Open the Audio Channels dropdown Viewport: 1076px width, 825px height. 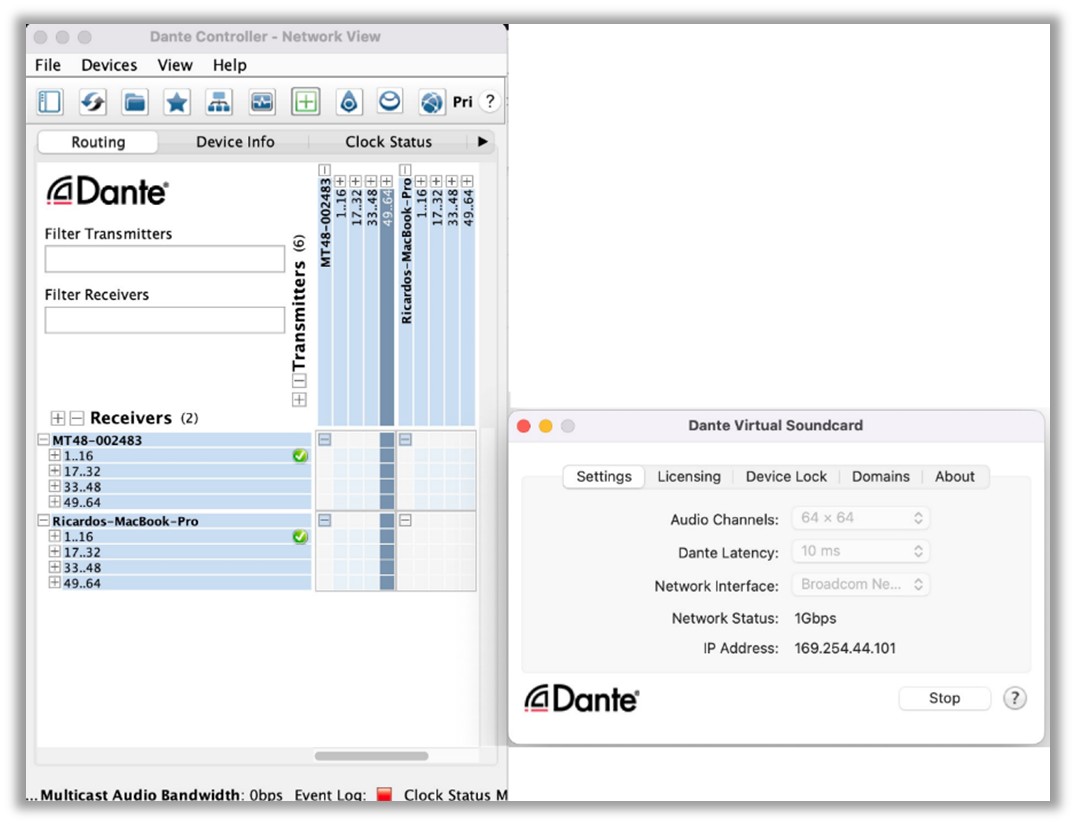860,518
